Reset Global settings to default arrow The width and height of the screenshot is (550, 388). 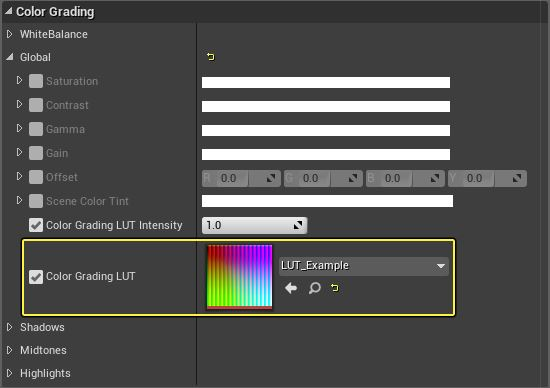[210, 56]
